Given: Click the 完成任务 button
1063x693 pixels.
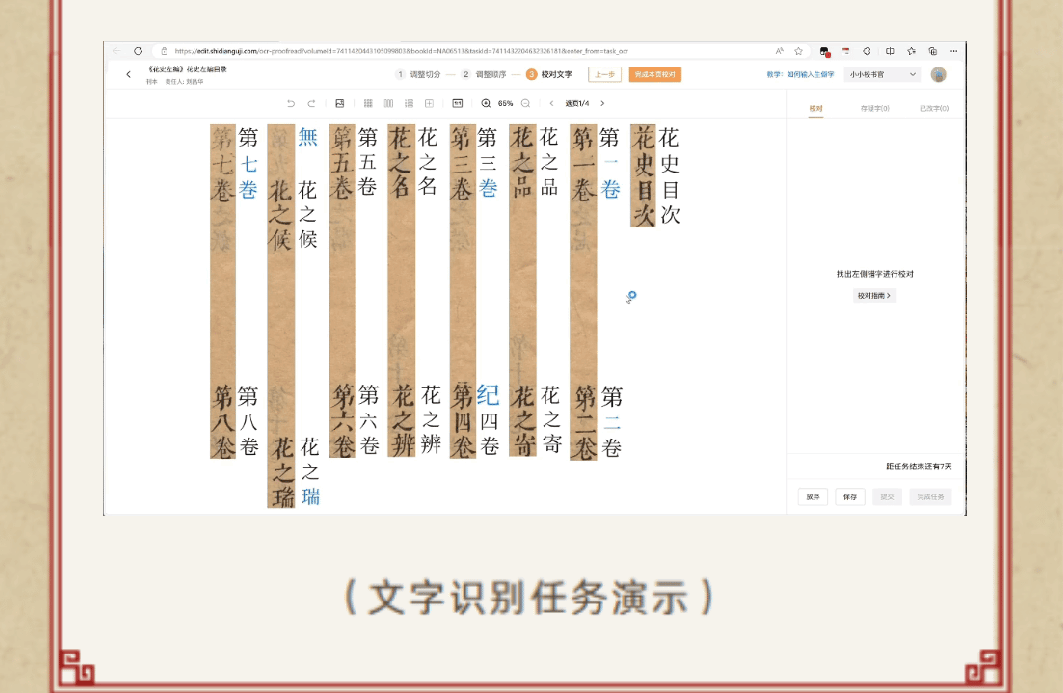Looking at the screenshot, I should 931,497.
